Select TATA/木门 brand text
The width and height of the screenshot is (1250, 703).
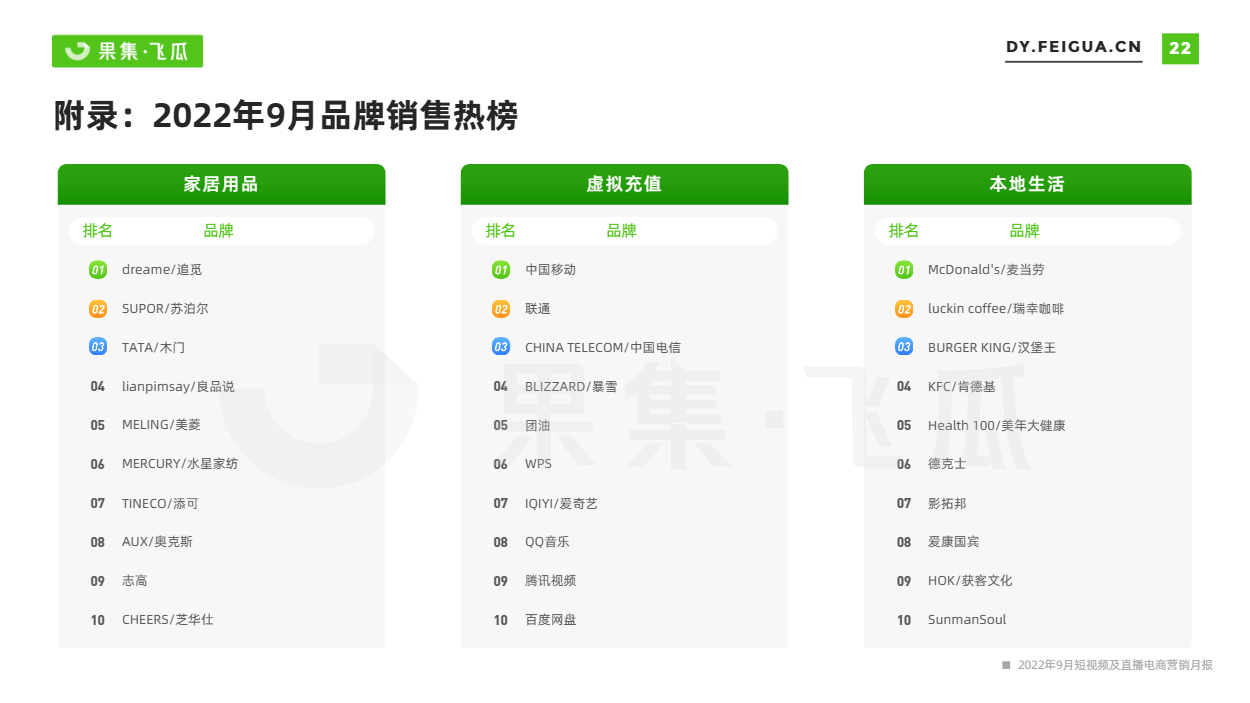[153, 347]
